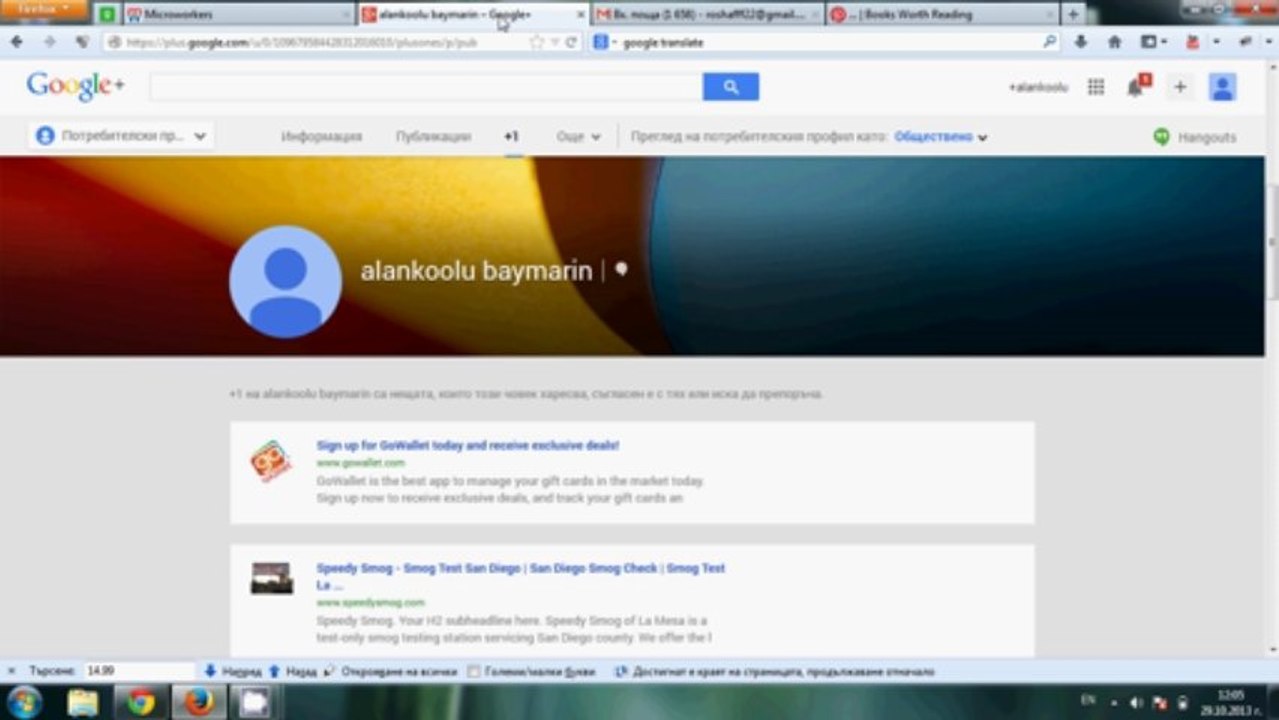Open the downloads arrow icon
1279x720 pixels.
(x=1081, y=42)
